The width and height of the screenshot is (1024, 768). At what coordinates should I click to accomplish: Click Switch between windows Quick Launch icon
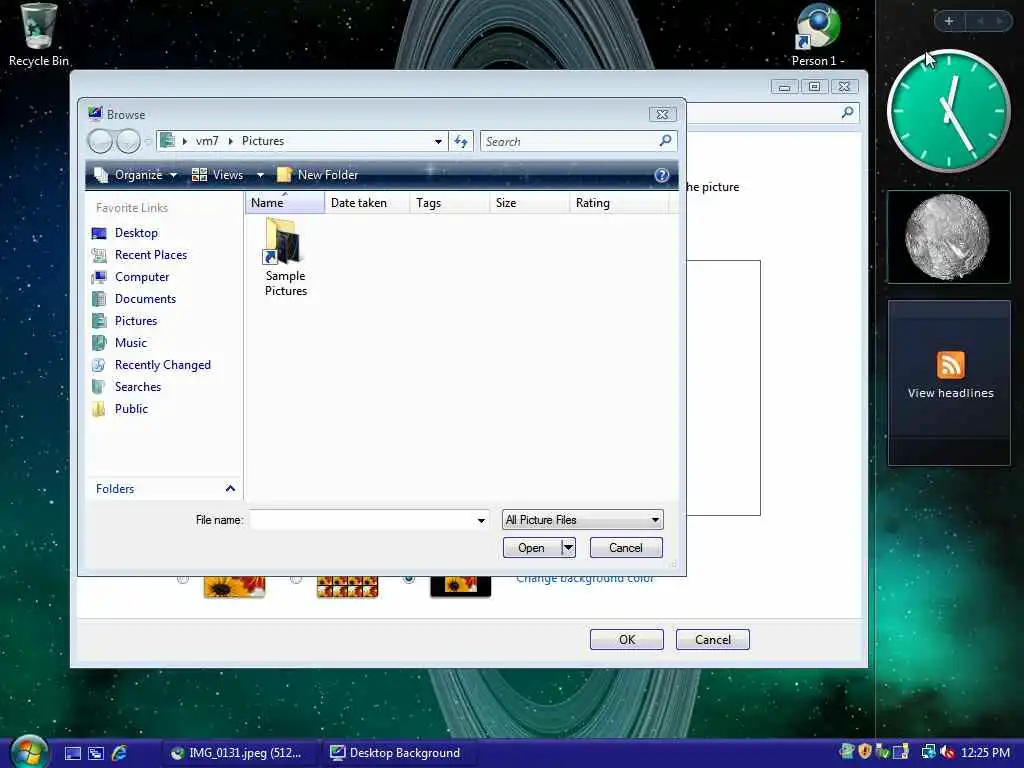96,753
